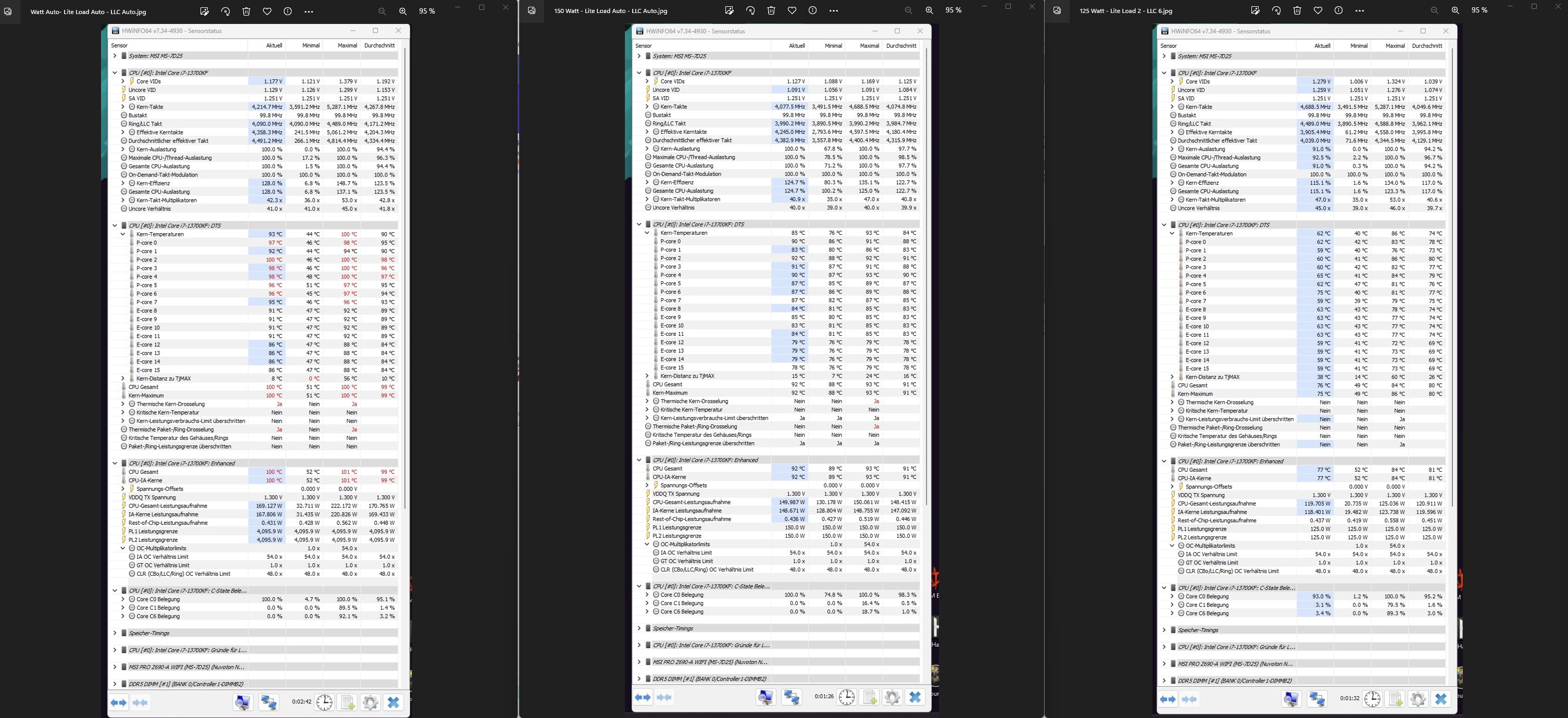Click clock reset icon in 125 Watt HWiNFO
The width and height of the screenshot is (1568, 718).
(x=1372, y=699)
